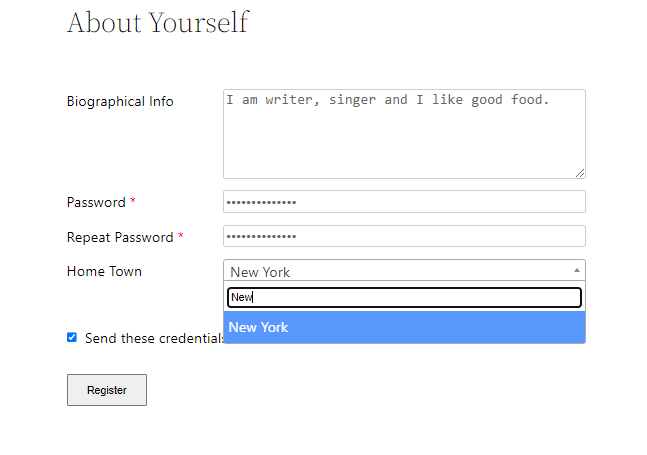647x455 pixels.
Task: Click the Biographical Info label
Action: coord(120,101)
